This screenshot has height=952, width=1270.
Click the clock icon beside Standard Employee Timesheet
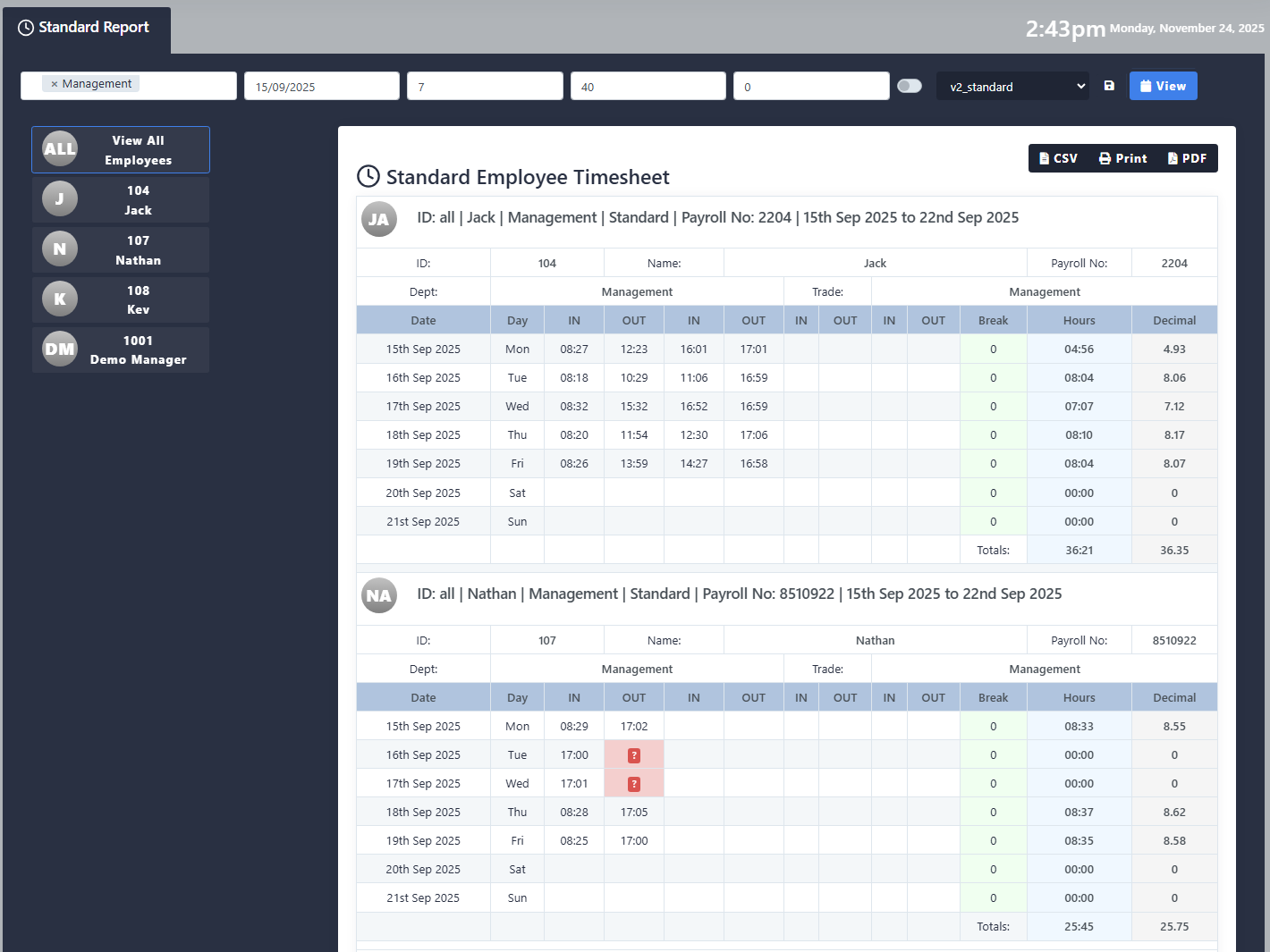[x=368, y=176]
